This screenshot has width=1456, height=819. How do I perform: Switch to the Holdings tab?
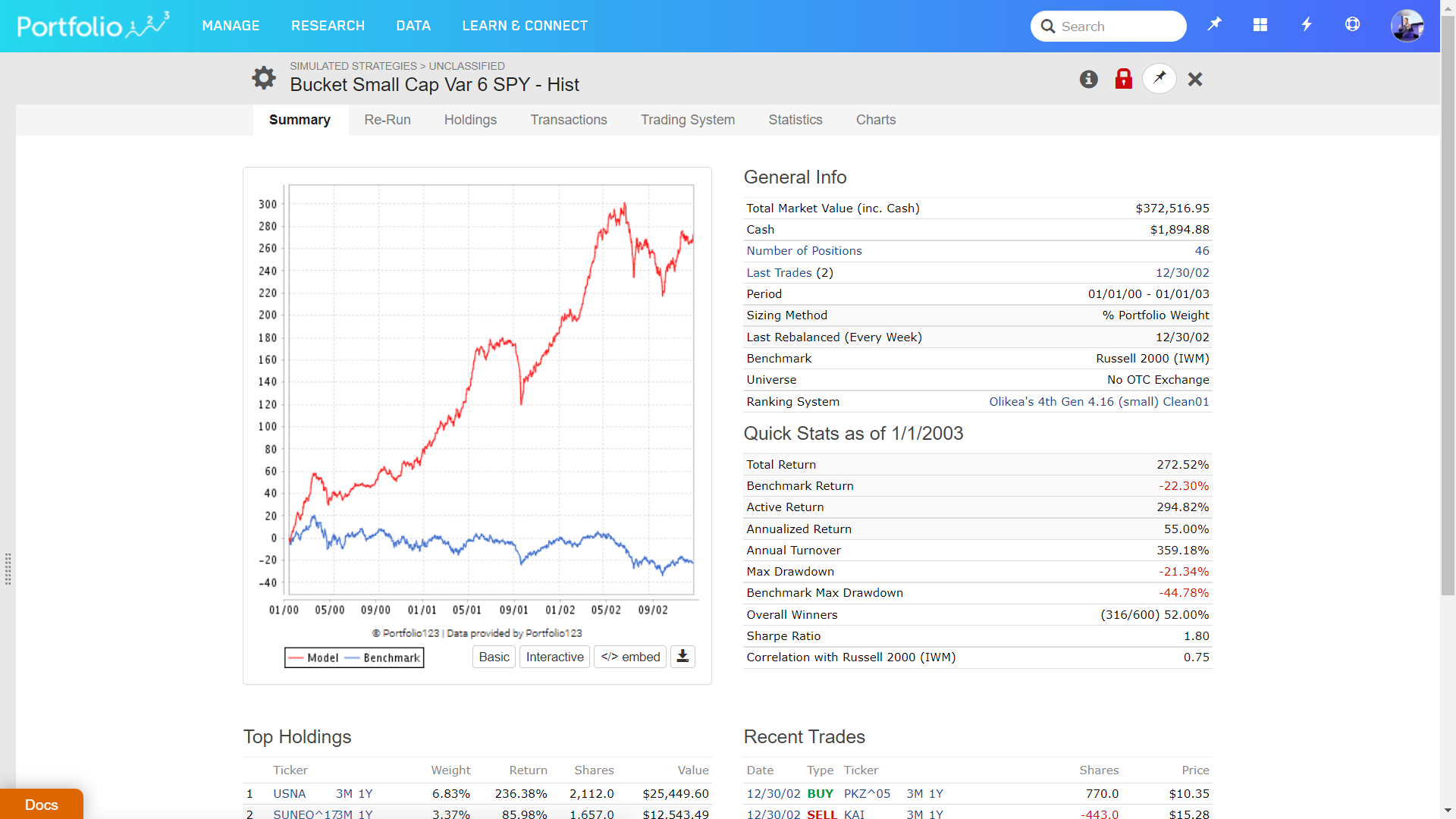tap(470, 120)
